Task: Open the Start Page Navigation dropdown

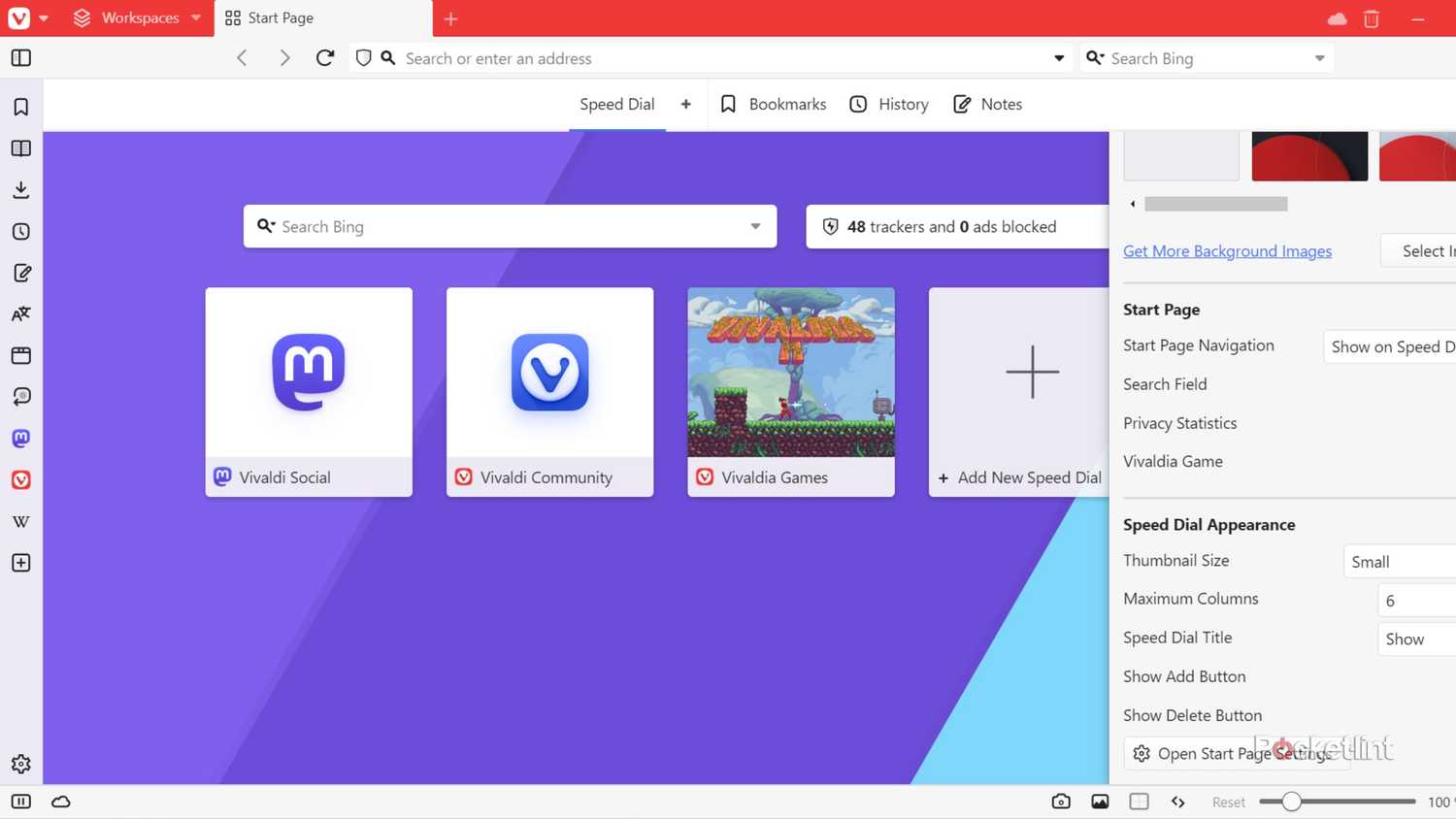Action: (x=1390, y=347)
